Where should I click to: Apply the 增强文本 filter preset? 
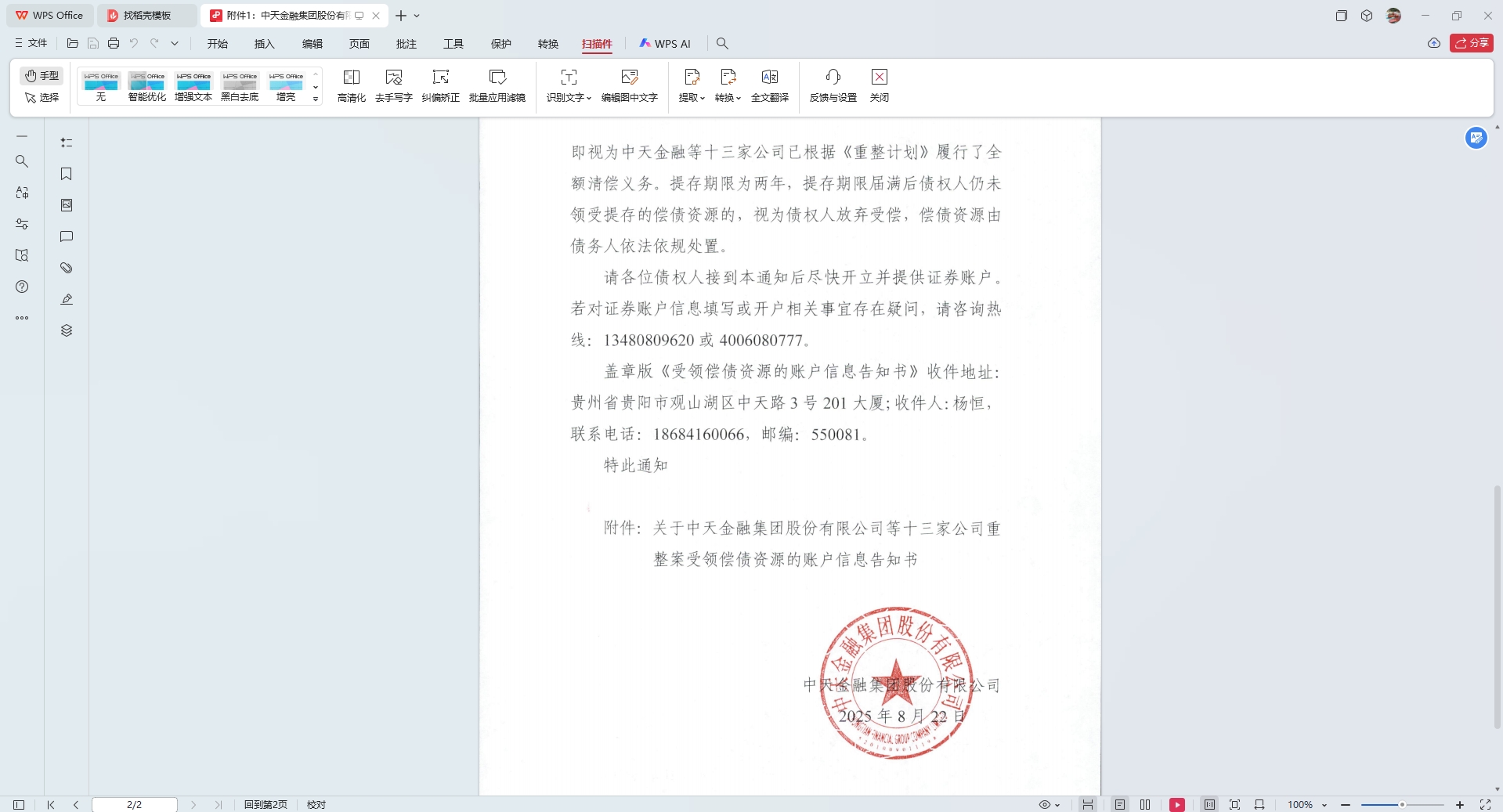point(193,87)
